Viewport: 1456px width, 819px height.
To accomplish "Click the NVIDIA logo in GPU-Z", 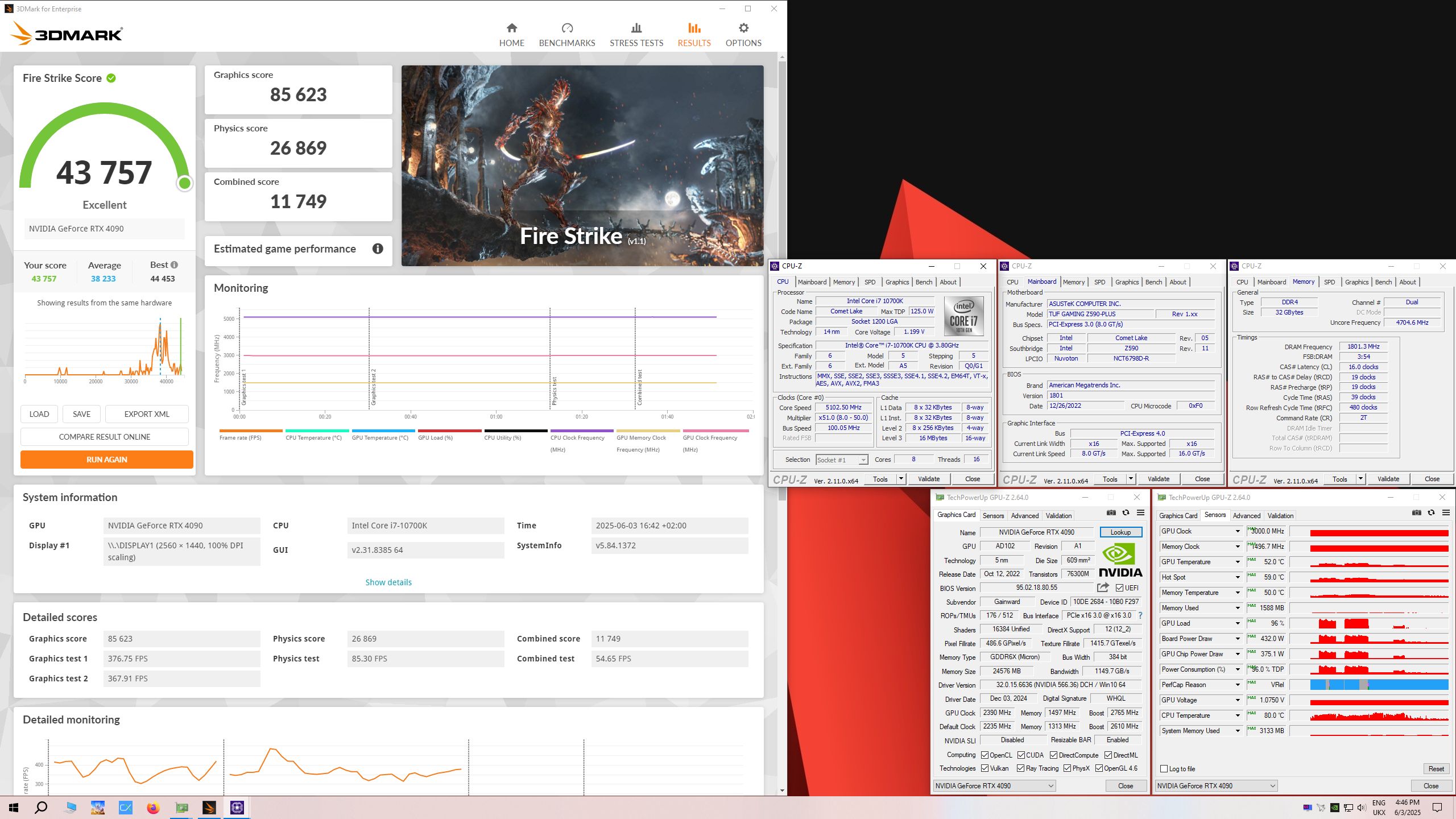I will click(x=1120, y=560).
